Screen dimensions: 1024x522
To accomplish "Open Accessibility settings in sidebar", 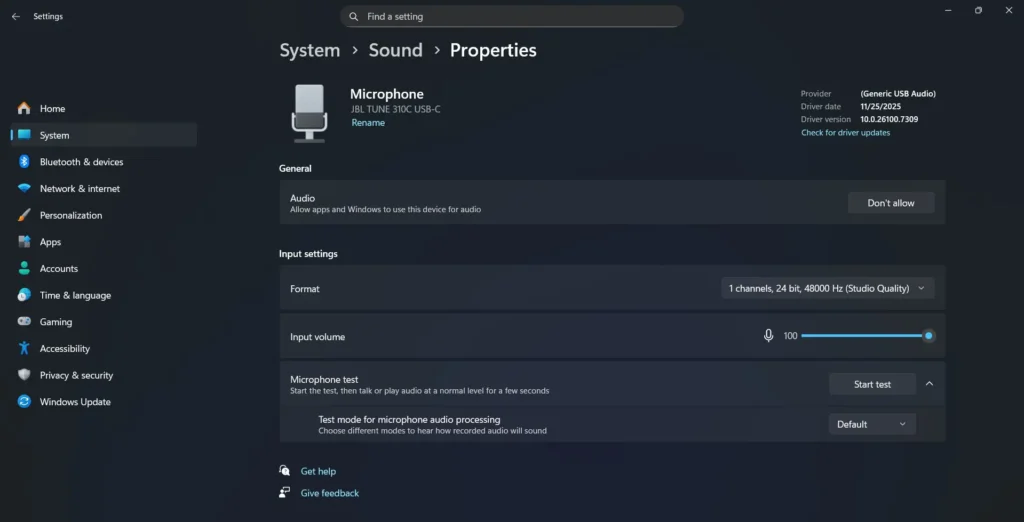I will coord(104,348).
